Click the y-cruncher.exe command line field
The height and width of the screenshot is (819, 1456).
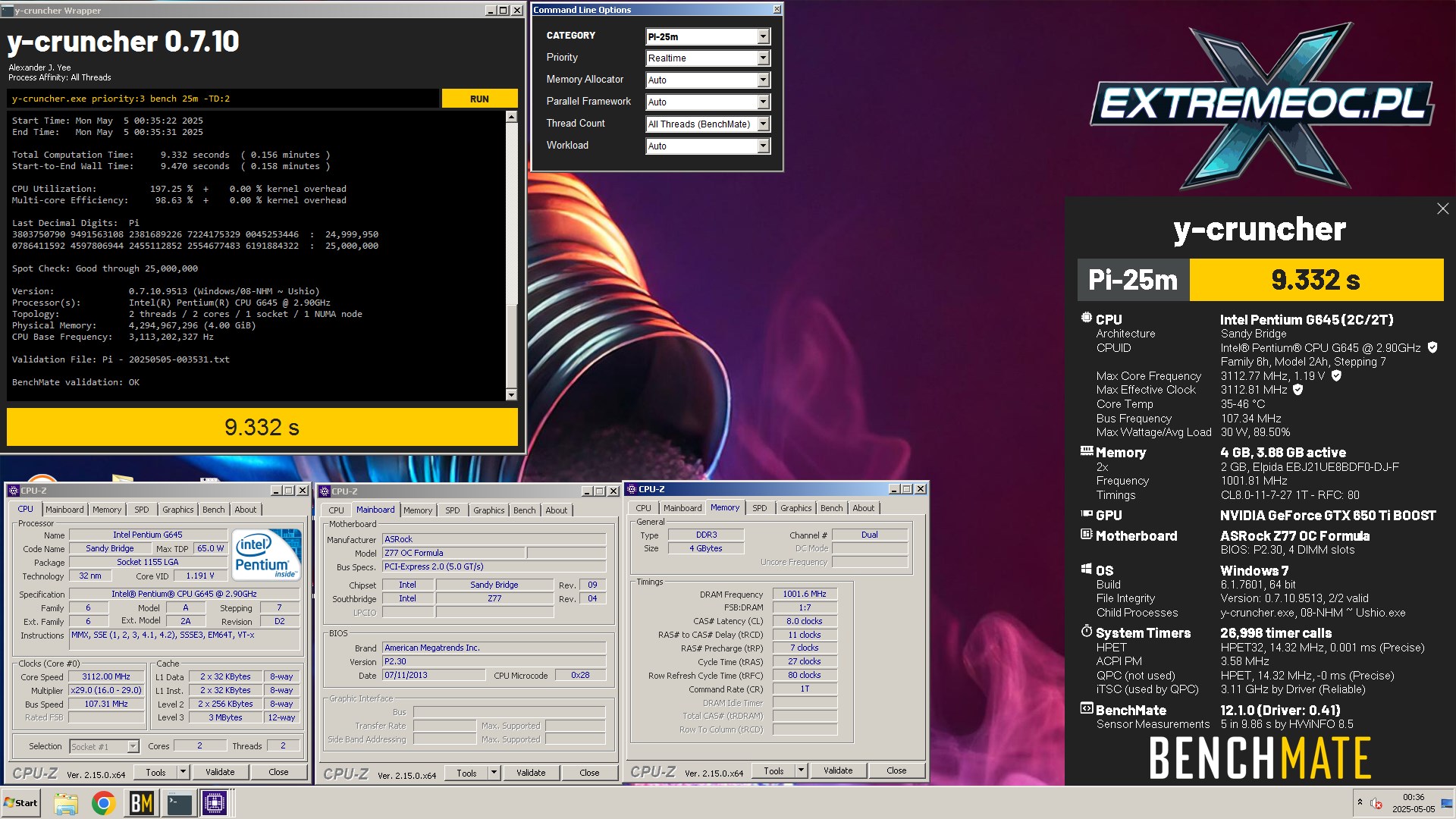tap(223, 99)
